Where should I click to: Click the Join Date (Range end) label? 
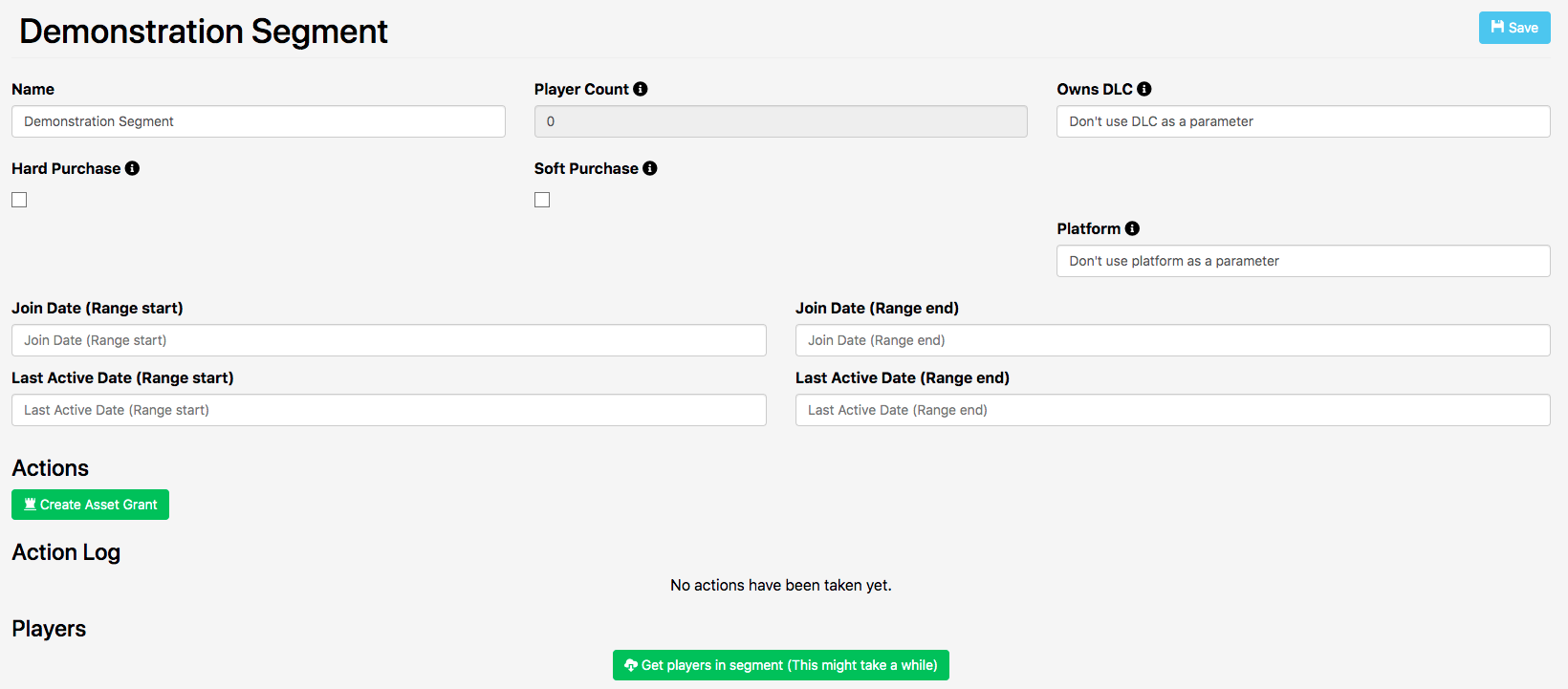coord(877,308)
